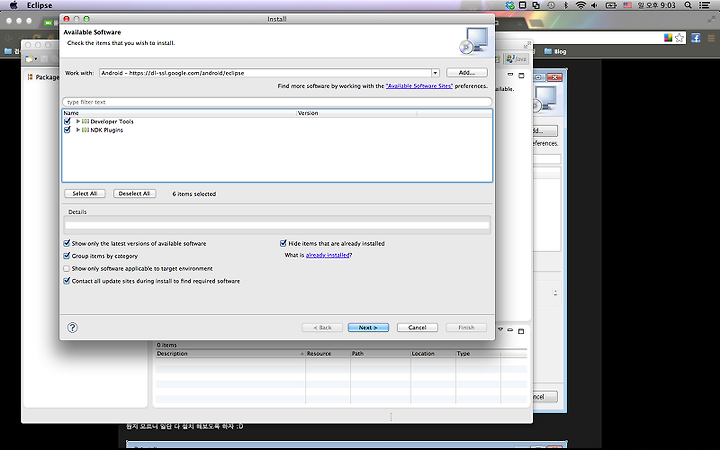The height and width of the screenshot is (450, 720).
Task: Click the Cancel button in Install dialog
Action: (x=417, y=327)
